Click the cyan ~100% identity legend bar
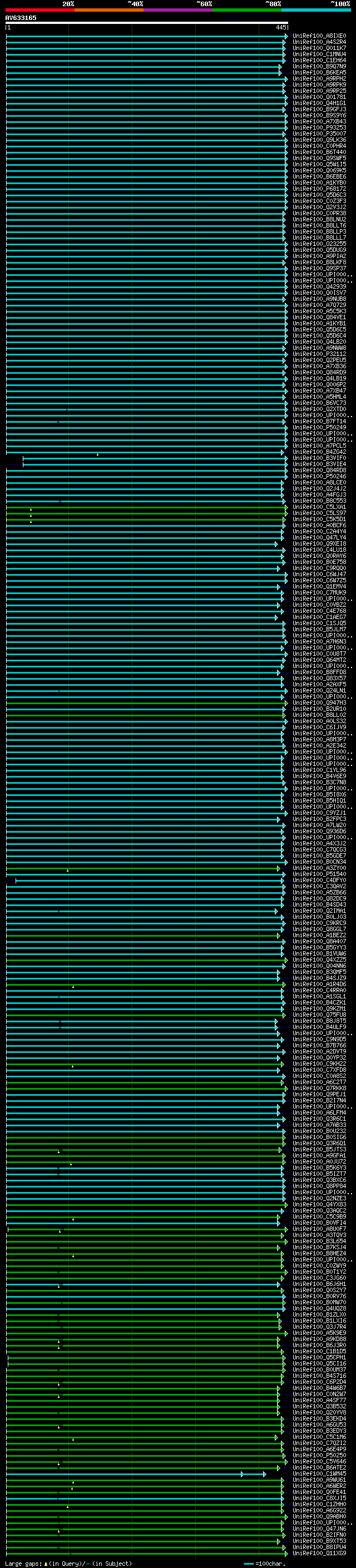 pos(317,11)
